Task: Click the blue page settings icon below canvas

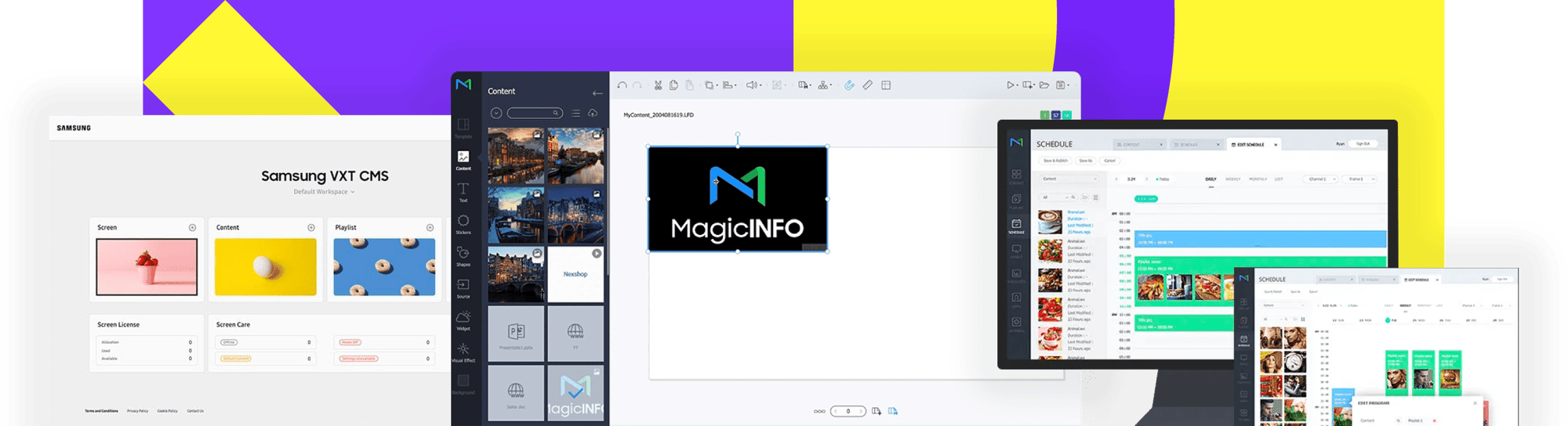Action: pos(893,411)
